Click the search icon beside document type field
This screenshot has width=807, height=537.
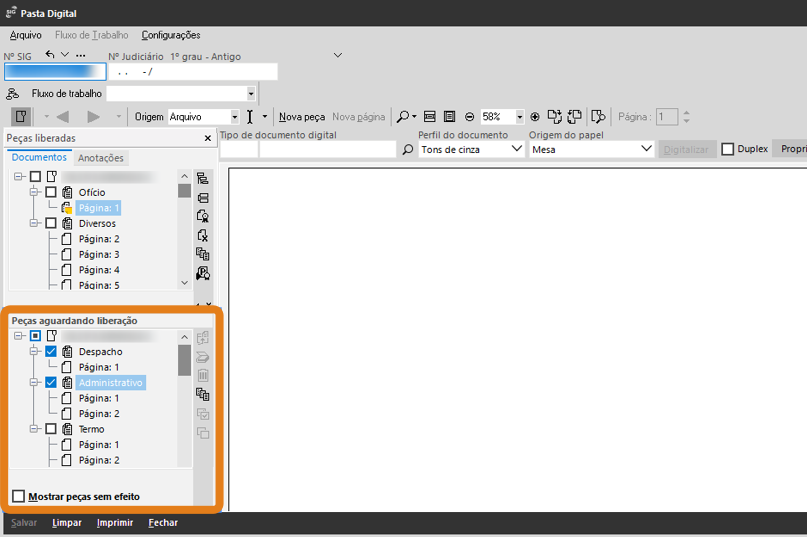pos(407,150)
